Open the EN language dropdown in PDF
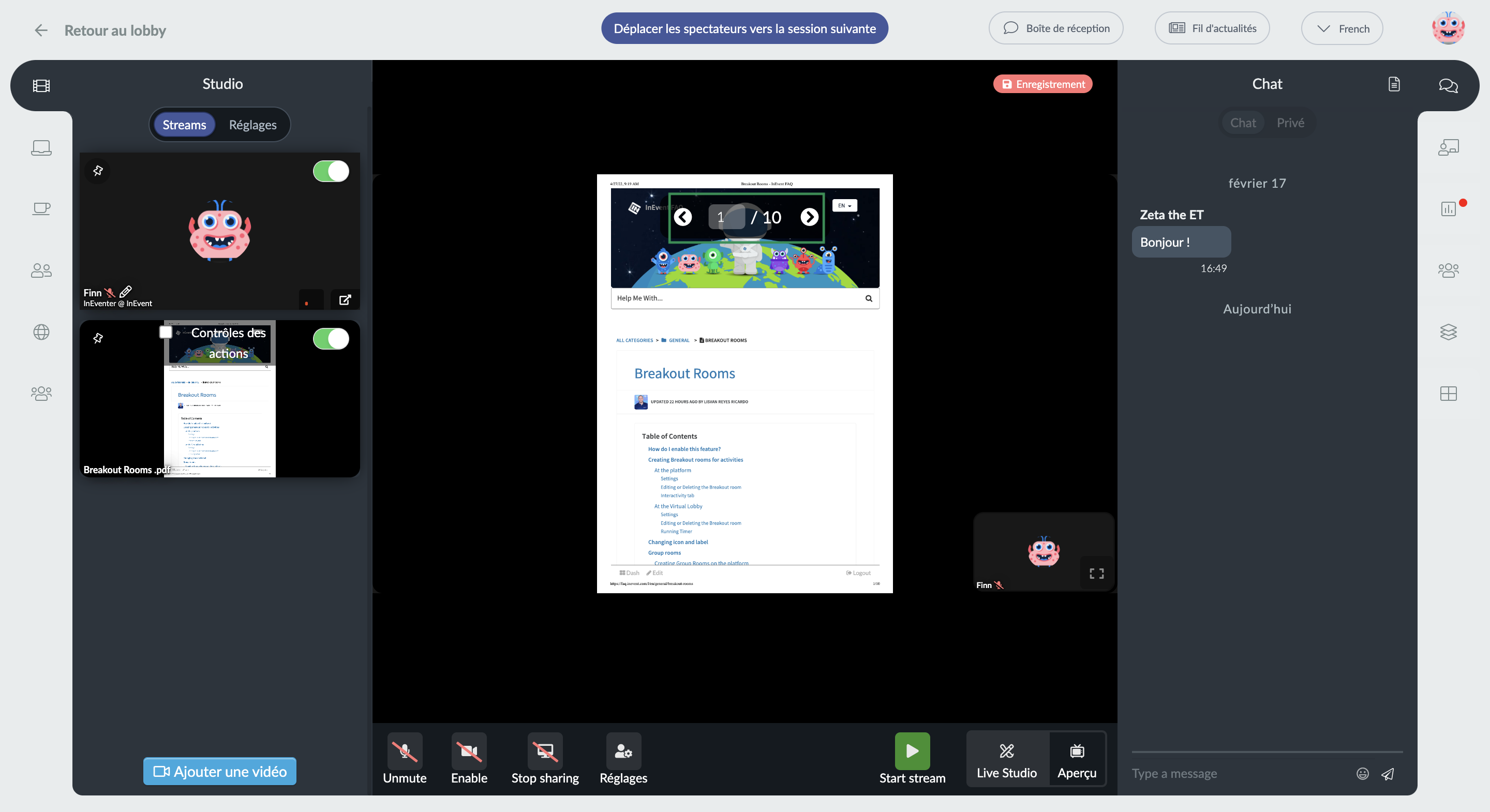This screenshot has width=1490, height=812. pyautogui.click(x=844, y=205)
